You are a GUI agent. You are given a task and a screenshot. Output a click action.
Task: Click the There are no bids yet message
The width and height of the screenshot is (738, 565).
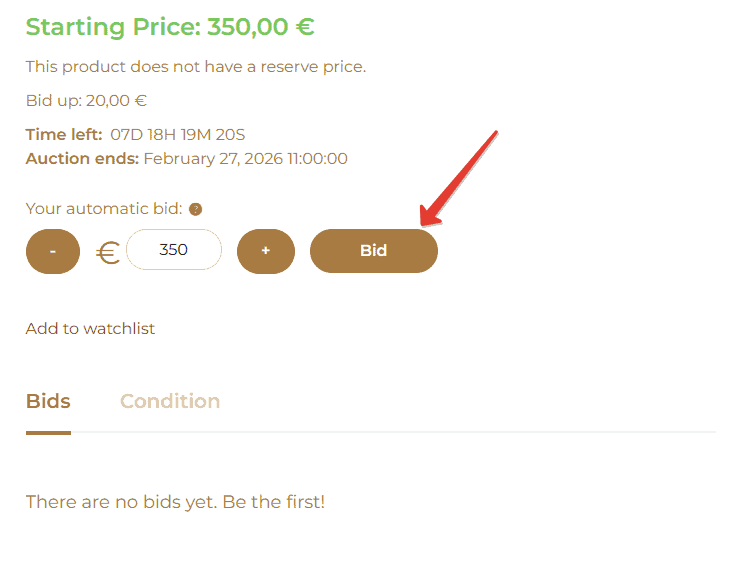(x=175, y=502)
